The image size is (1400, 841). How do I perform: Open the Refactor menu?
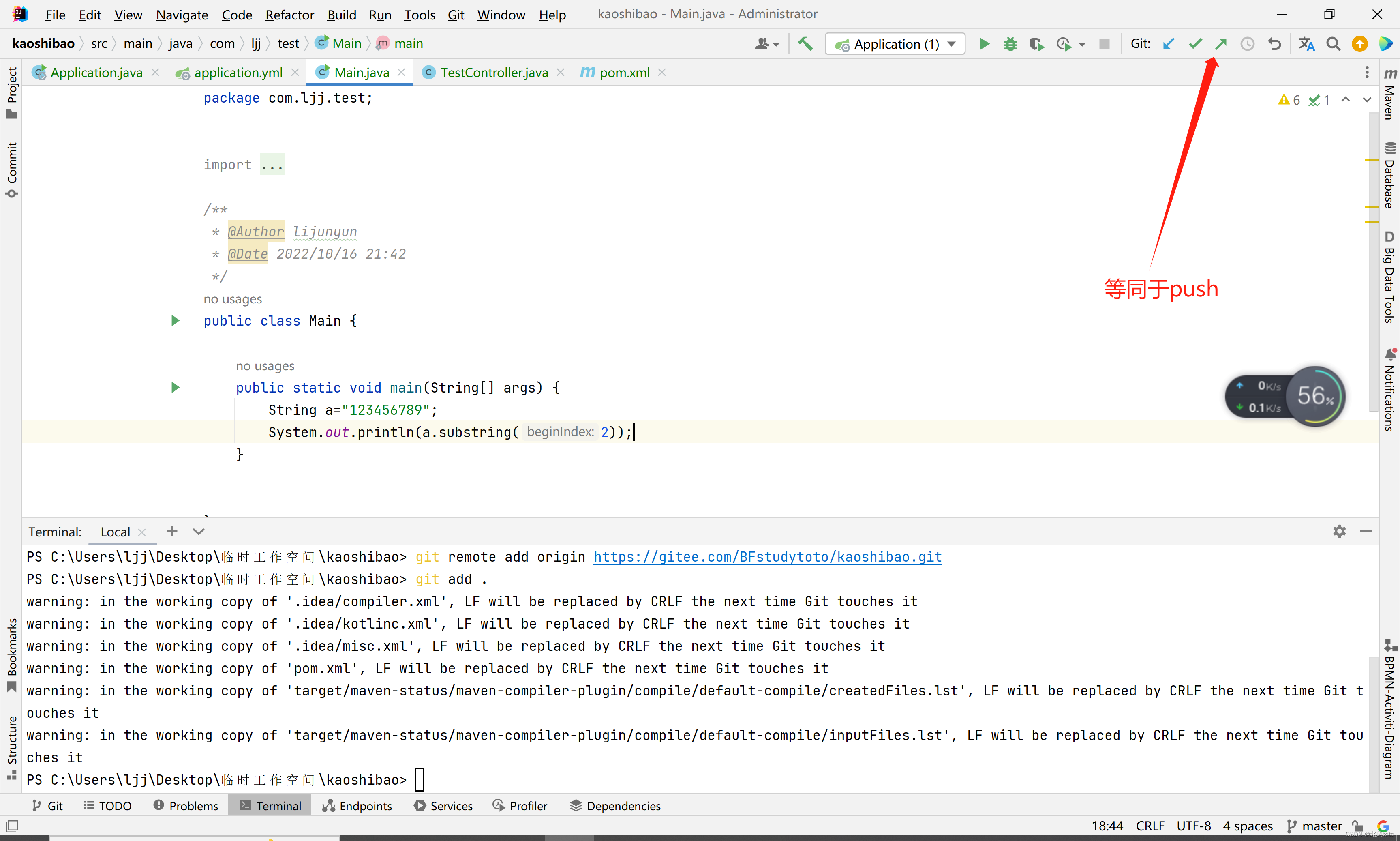[289, 15]
